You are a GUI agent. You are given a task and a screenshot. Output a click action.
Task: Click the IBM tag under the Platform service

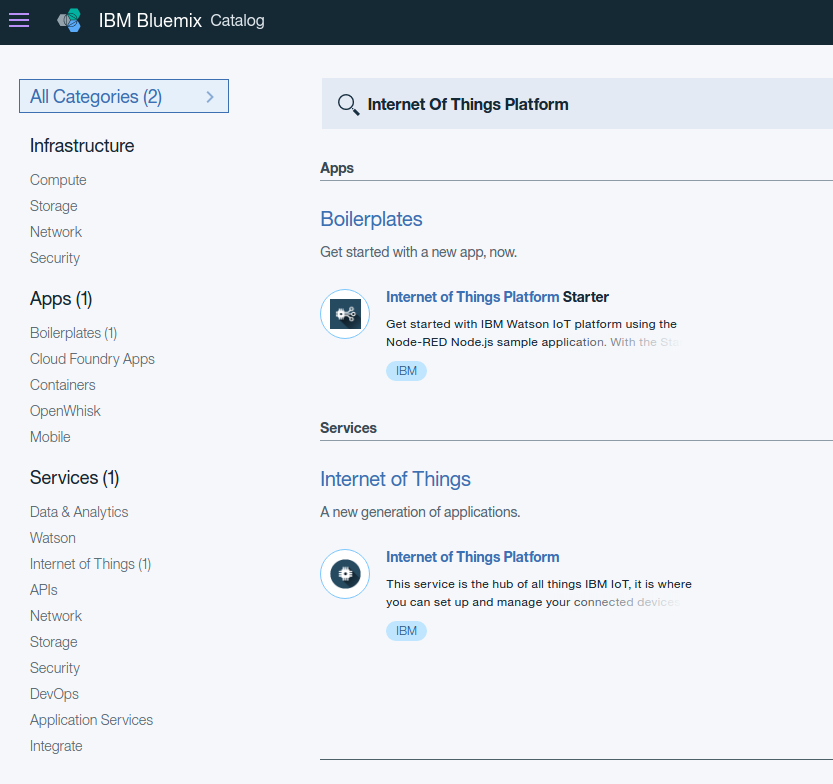click(x=406, y=631)
